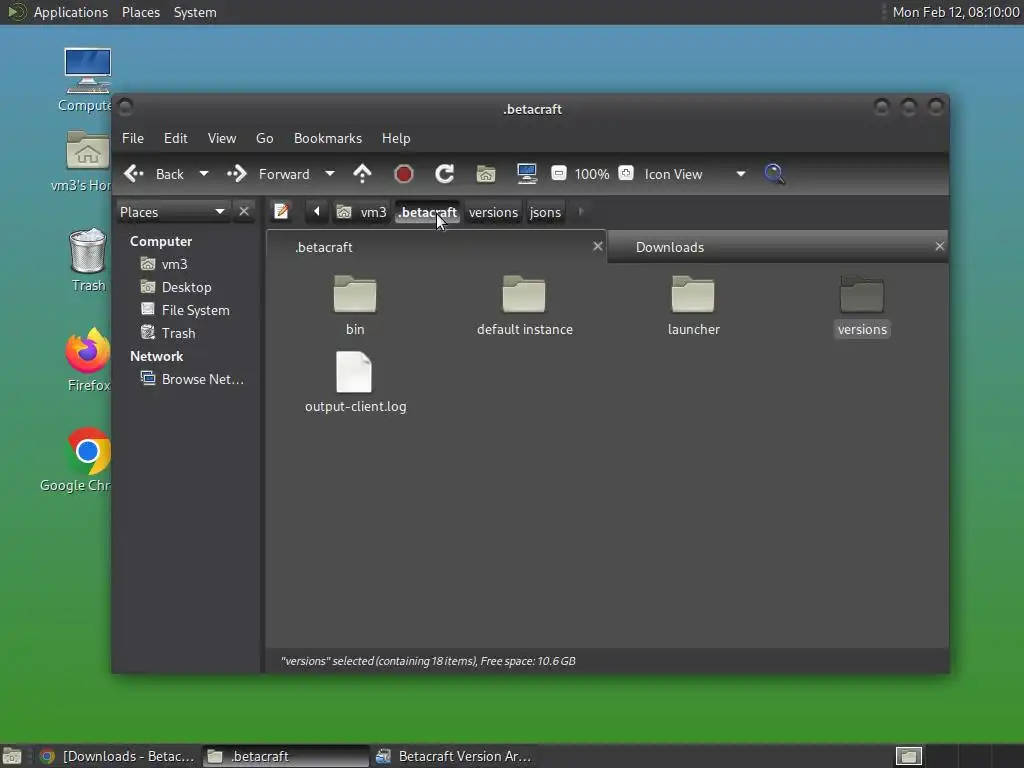Open System menu in top panel

(195, 12)
